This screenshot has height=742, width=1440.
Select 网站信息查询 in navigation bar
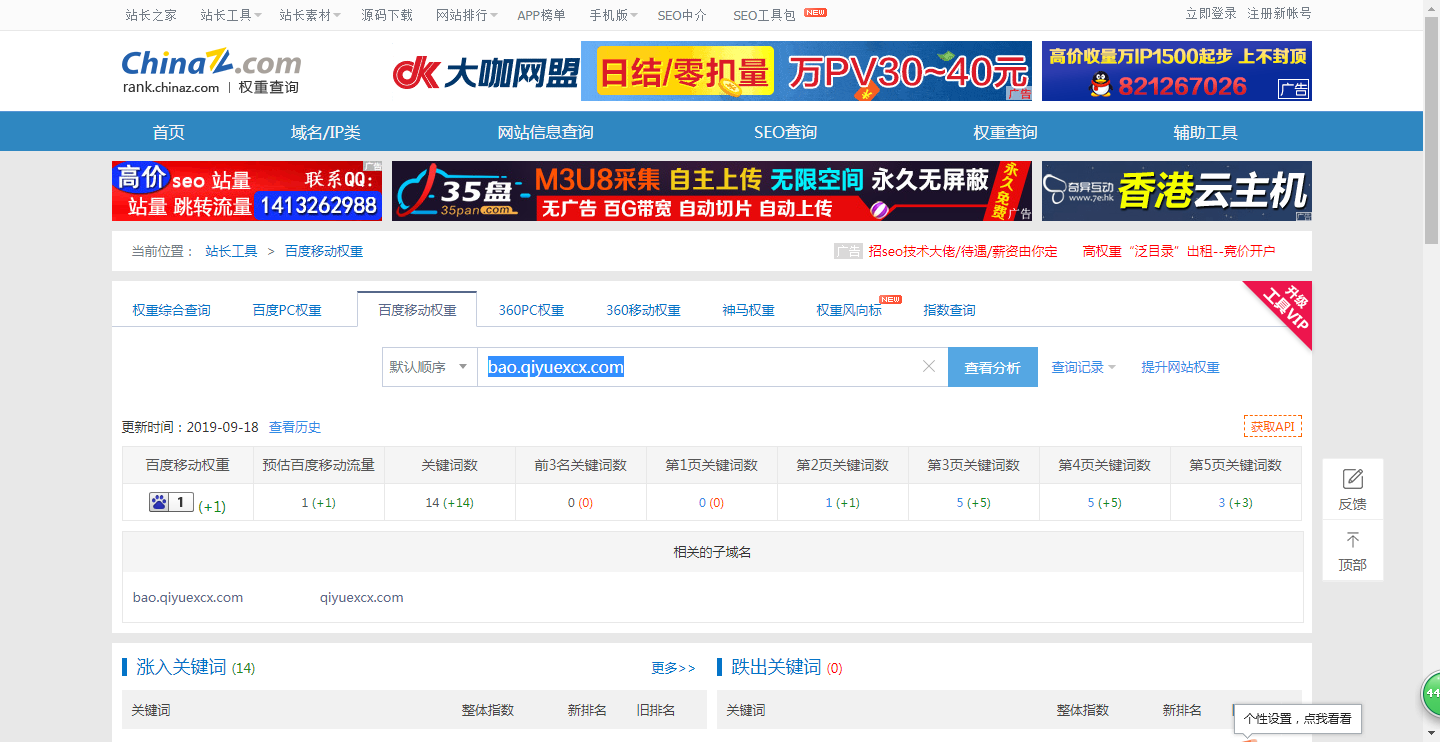click(x=545, y=132)
